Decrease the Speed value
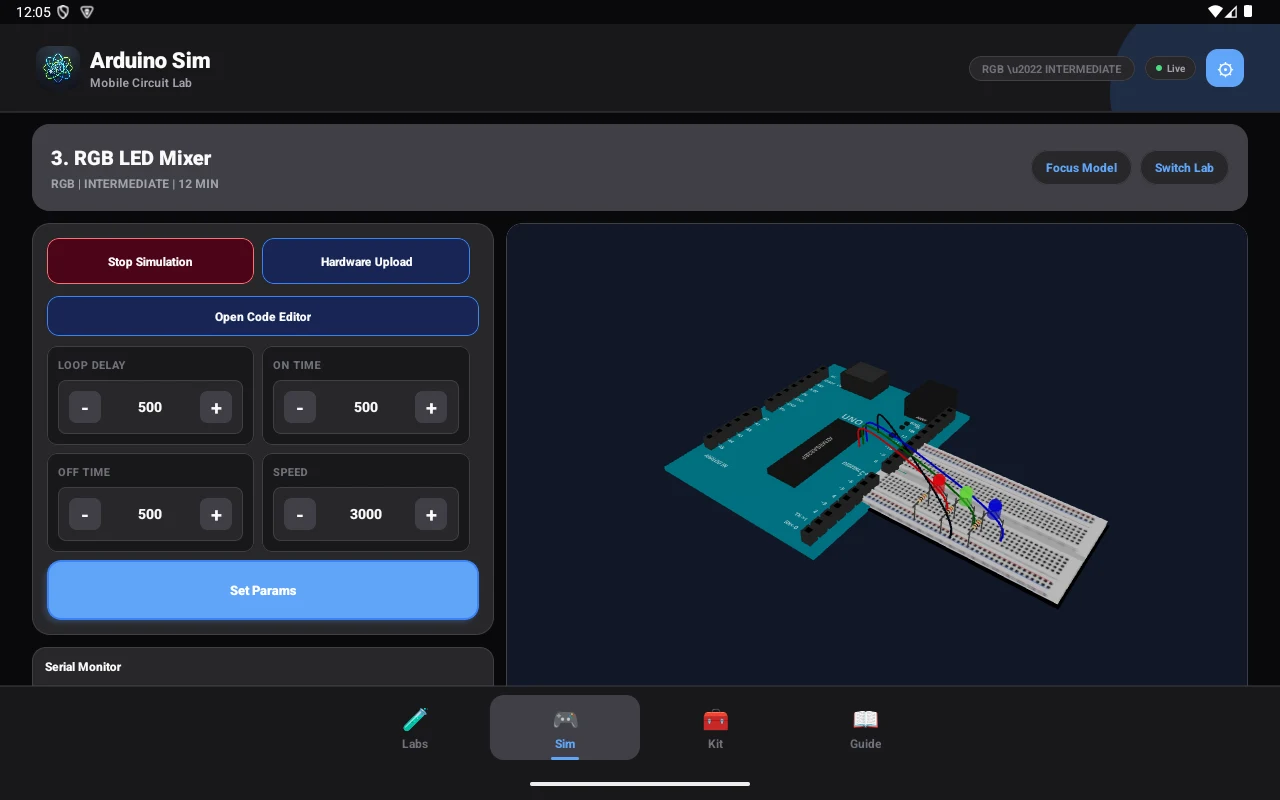Image resolution: width=1280 pixels, height=800 pixels. pyautogui.click(x=300, y=514)
